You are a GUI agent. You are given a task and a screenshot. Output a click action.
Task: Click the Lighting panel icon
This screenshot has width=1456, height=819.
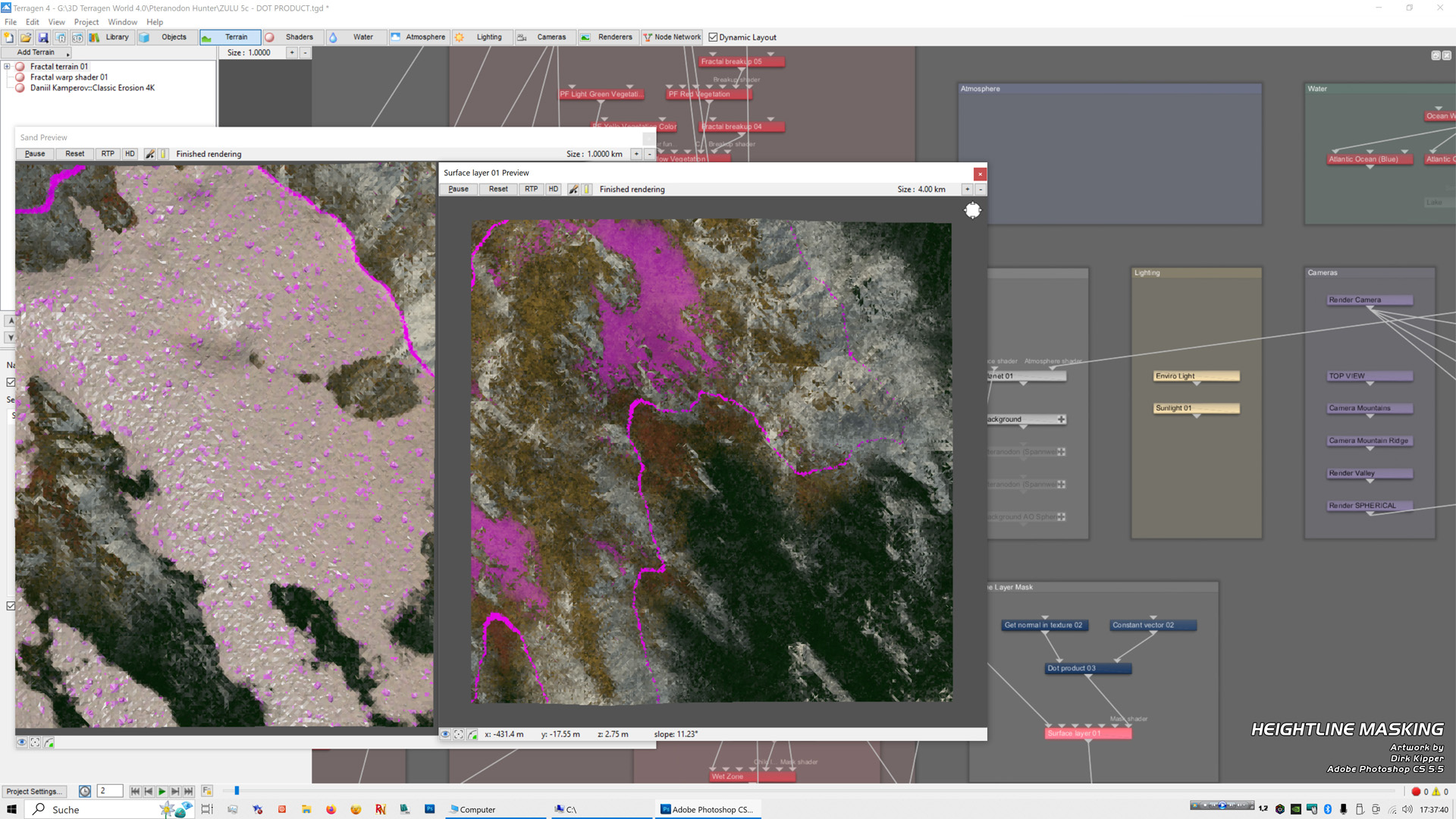459,37
